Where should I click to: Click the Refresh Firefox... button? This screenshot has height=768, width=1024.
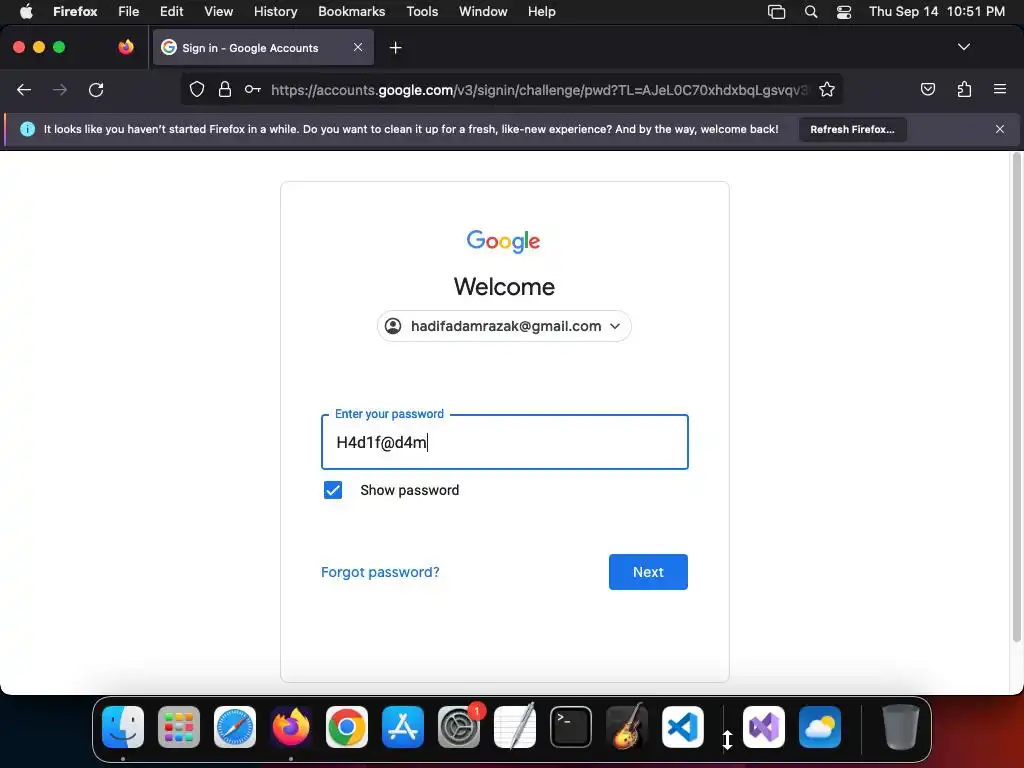click(852, 129)
